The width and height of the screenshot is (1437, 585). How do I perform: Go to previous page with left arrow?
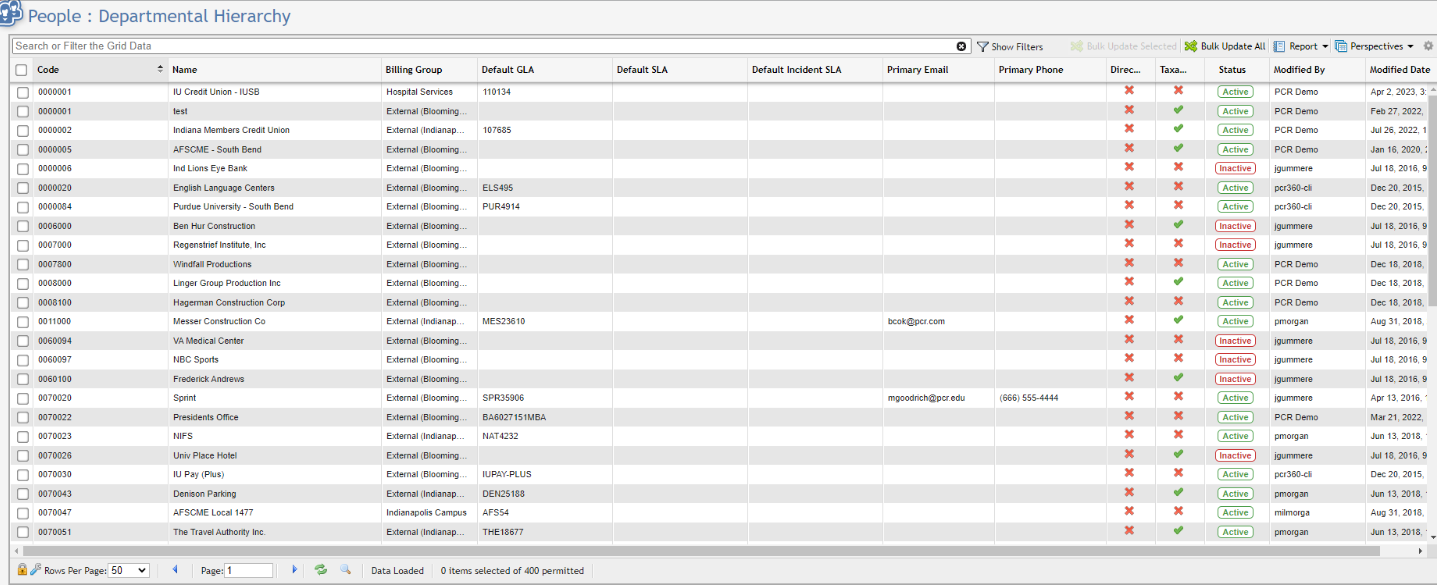pyautogui.click(x=175, y=570)
